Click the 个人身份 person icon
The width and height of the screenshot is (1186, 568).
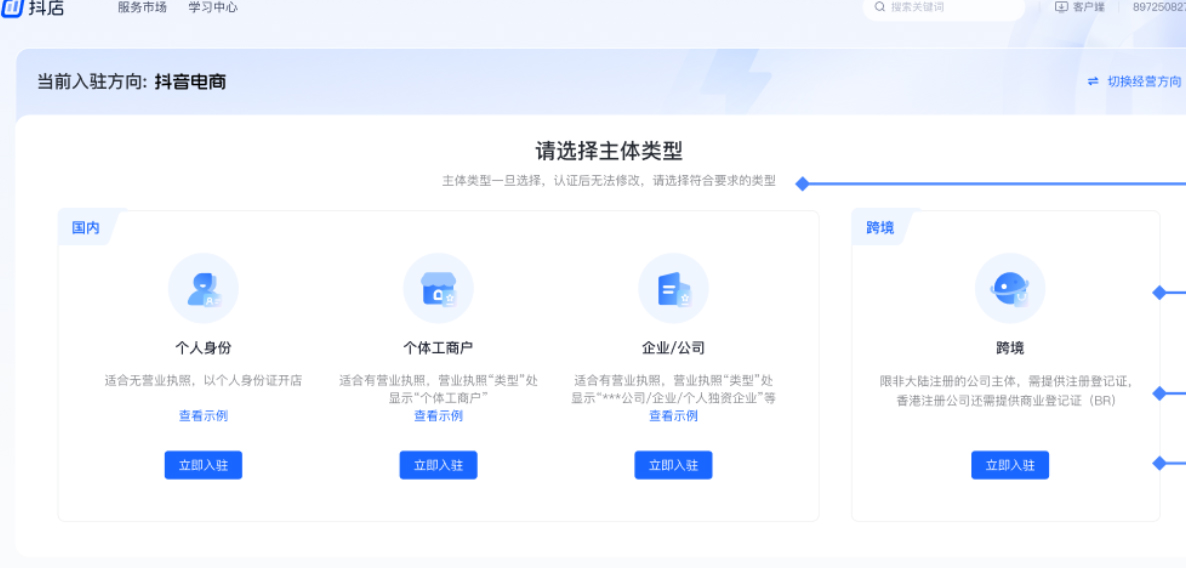[x=203, y=288]
